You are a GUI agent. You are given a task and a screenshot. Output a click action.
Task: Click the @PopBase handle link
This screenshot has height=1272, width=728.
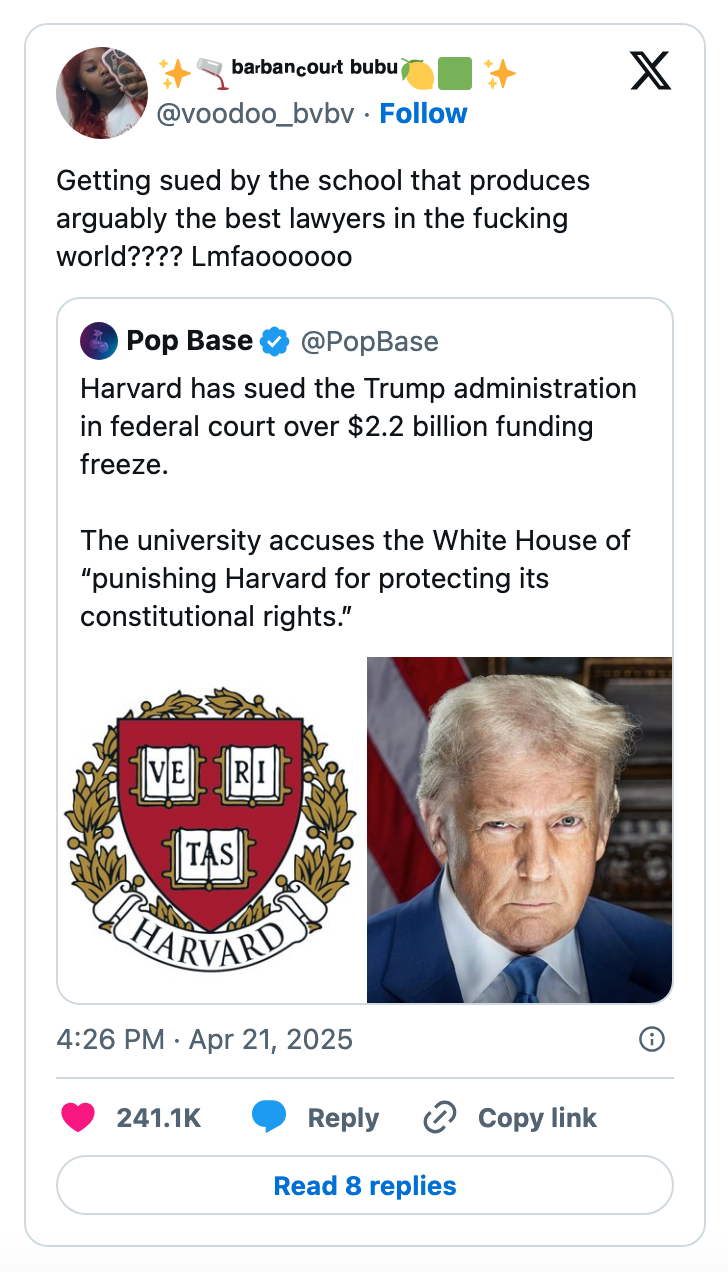point(371,340)
